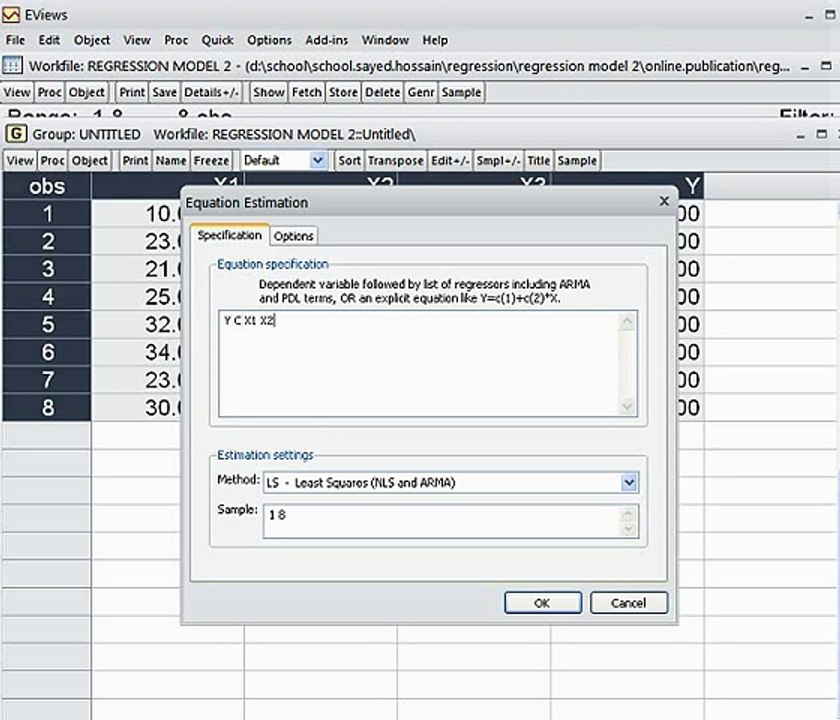The image size is (840, 720).
Task: Click Delete in workfile toolbar
Action: click(382, 92)
